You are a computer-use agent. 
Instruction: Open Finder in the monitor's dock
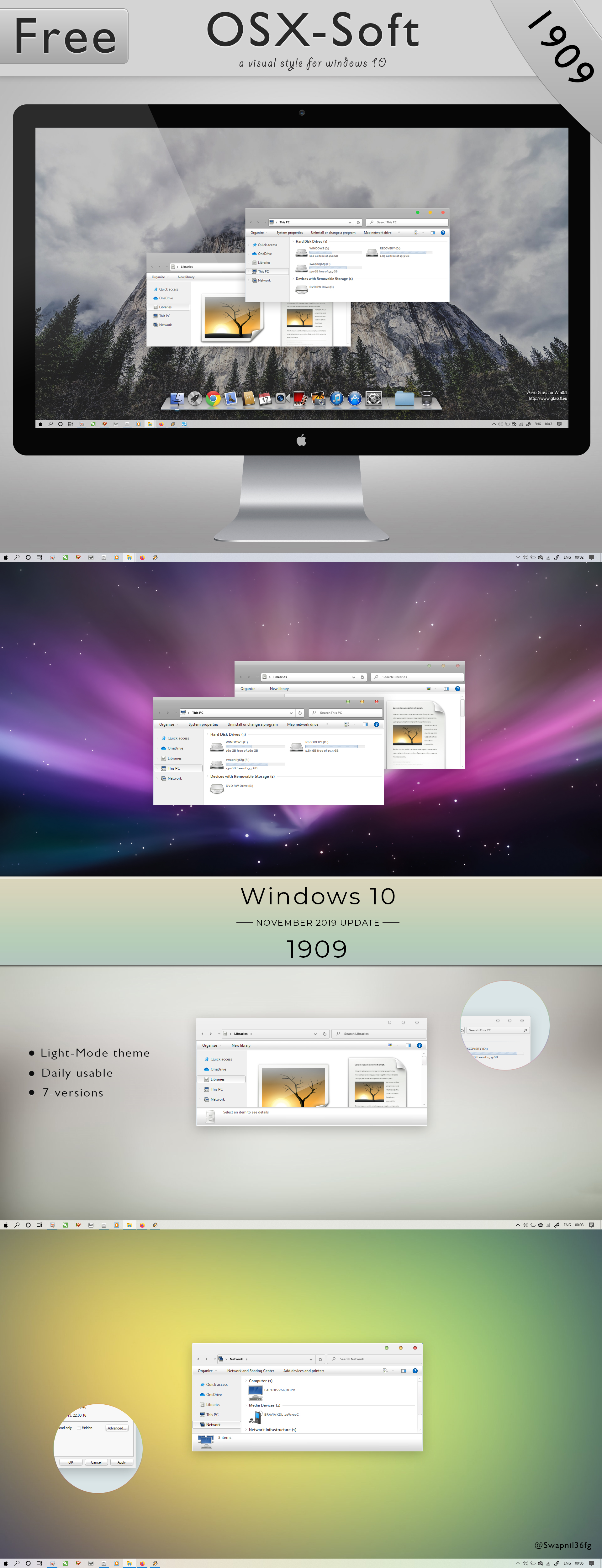(177, 399)
